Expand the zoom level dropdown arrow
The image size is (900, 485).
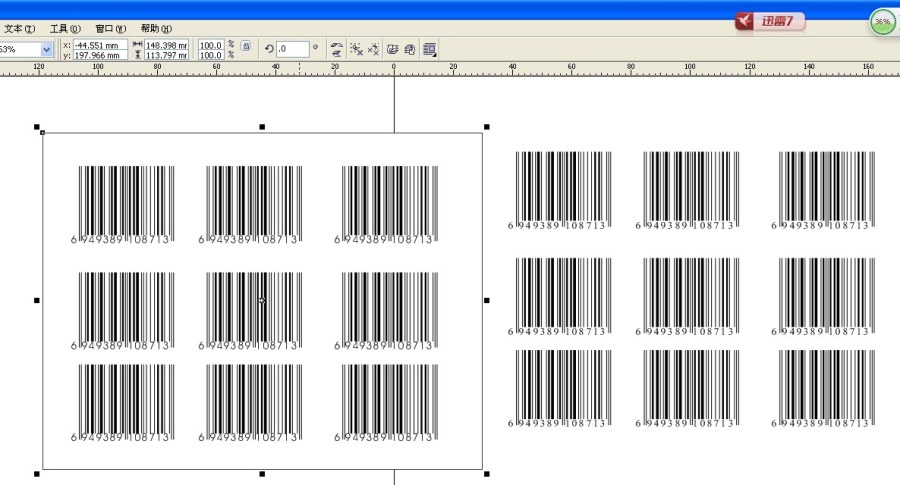tap(46, 50)
